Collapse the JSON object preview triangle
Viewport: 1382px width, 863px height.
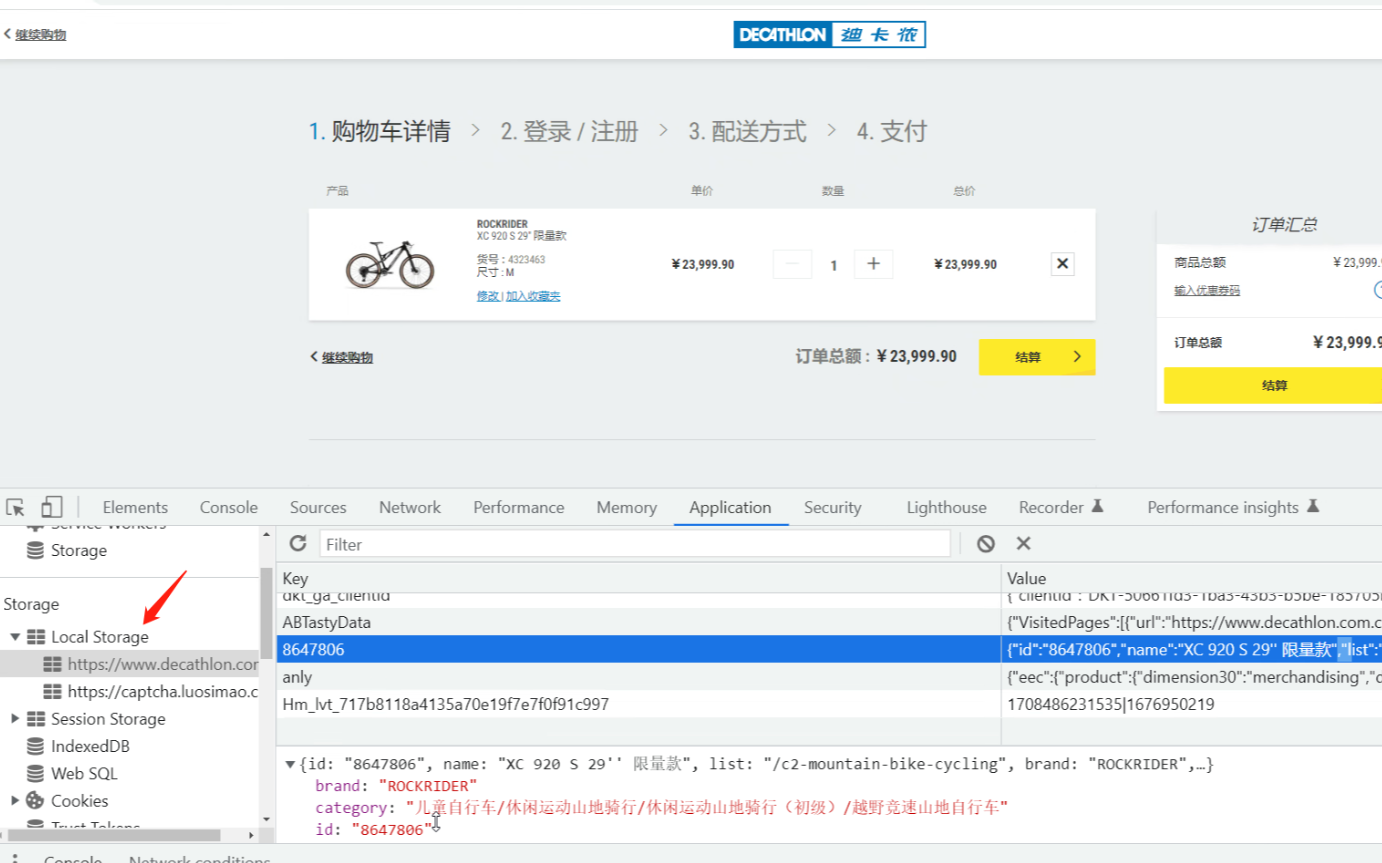coord(290,764)
